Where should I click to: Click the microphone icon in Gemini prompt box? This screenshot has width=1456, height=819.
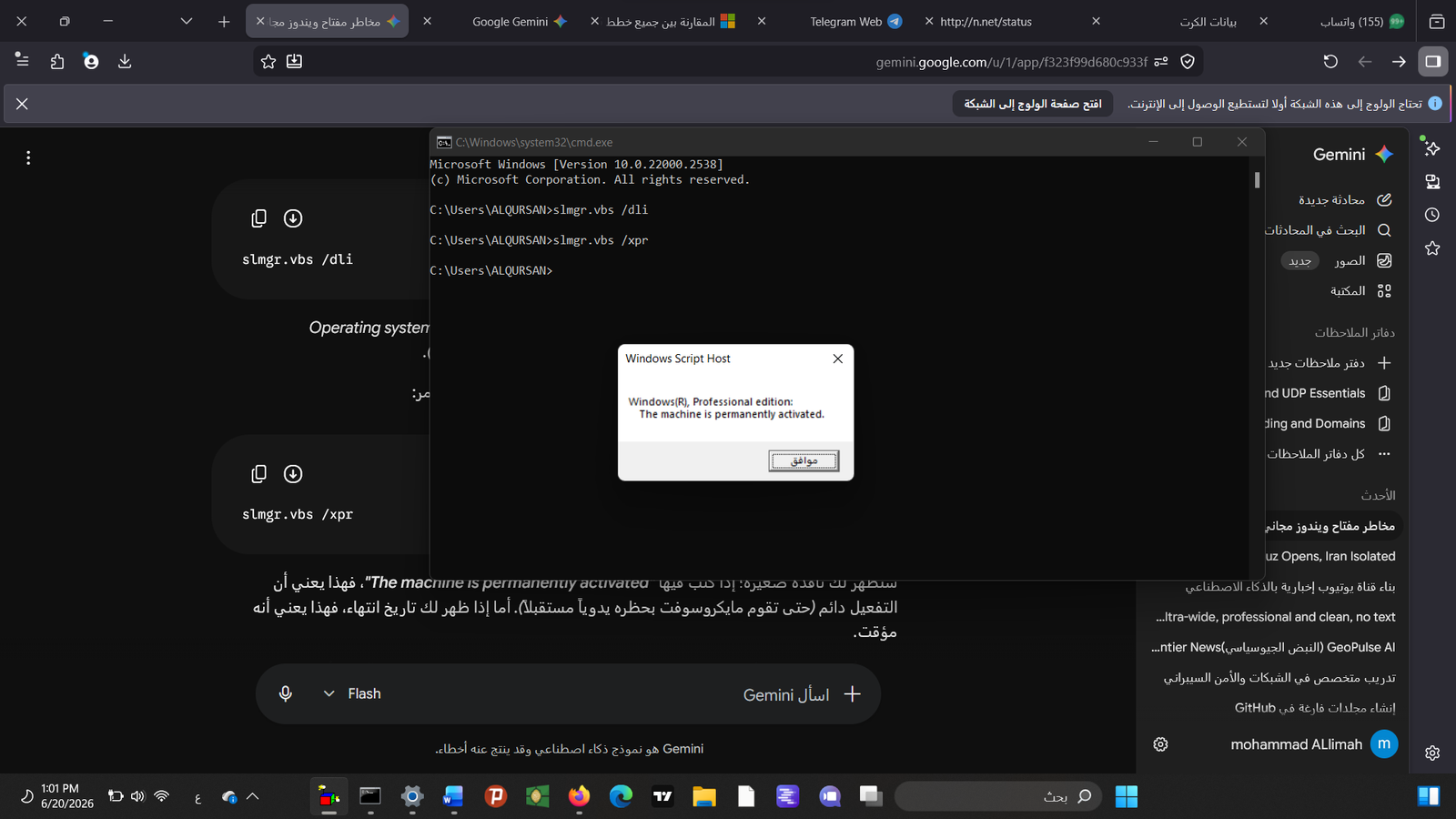(x=285, y=693)
